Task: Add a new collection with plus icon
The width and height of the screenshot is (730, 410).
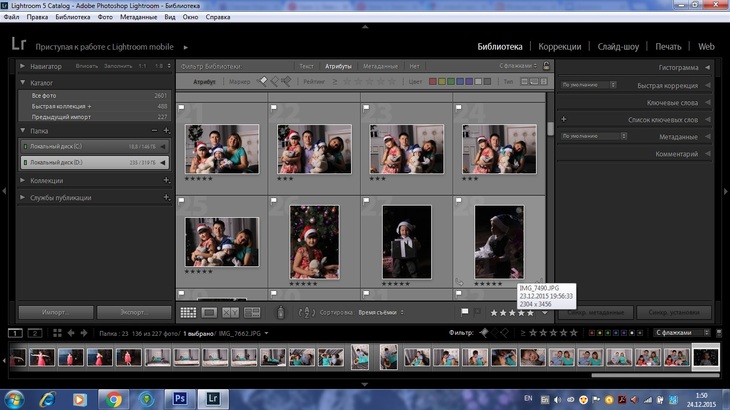Action: [x=165, y=181]
